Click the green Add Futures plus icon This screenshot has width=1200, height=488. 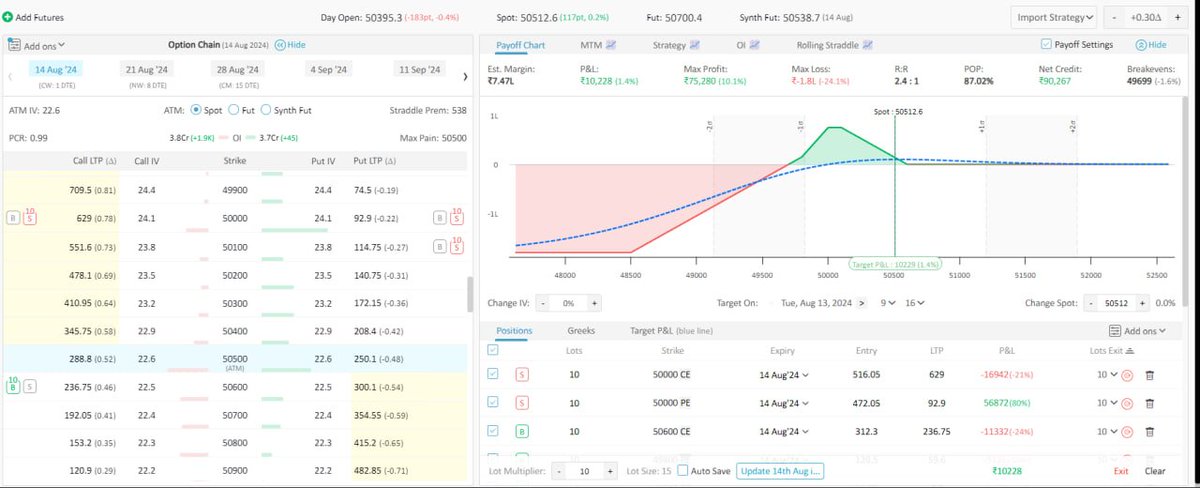(x=8, y=18)
